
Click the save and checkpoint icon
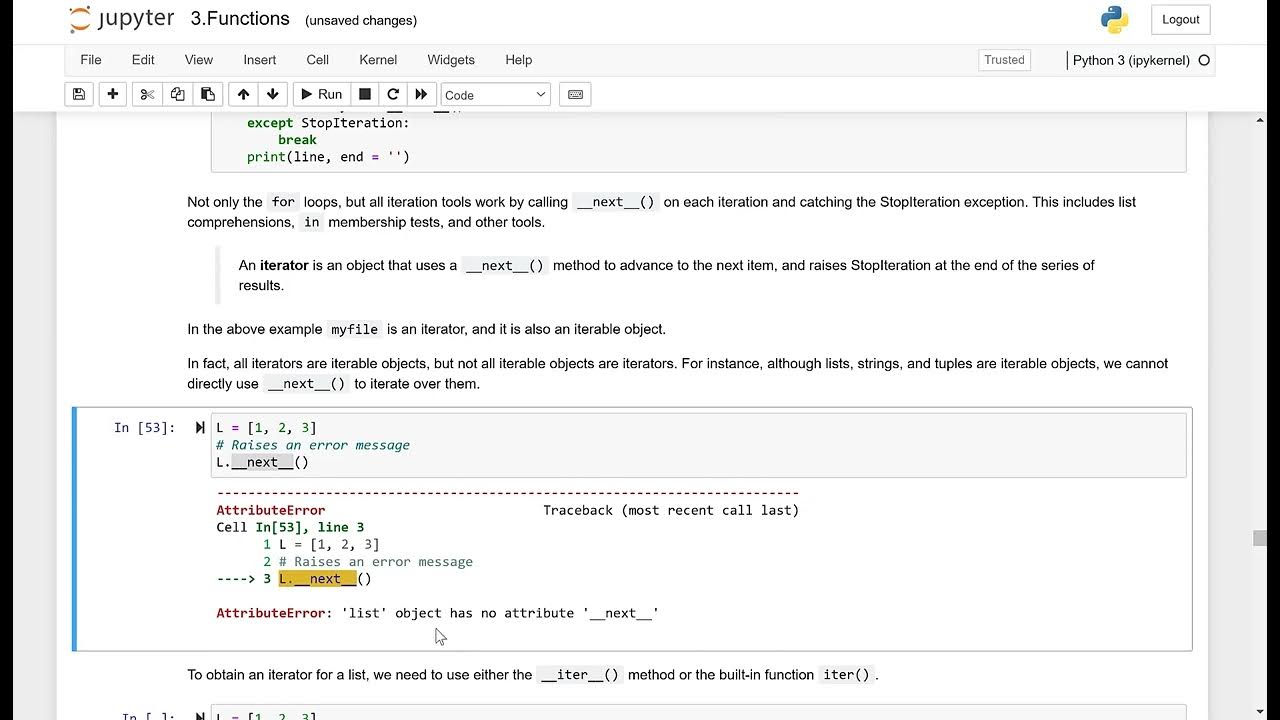(79, 94)
